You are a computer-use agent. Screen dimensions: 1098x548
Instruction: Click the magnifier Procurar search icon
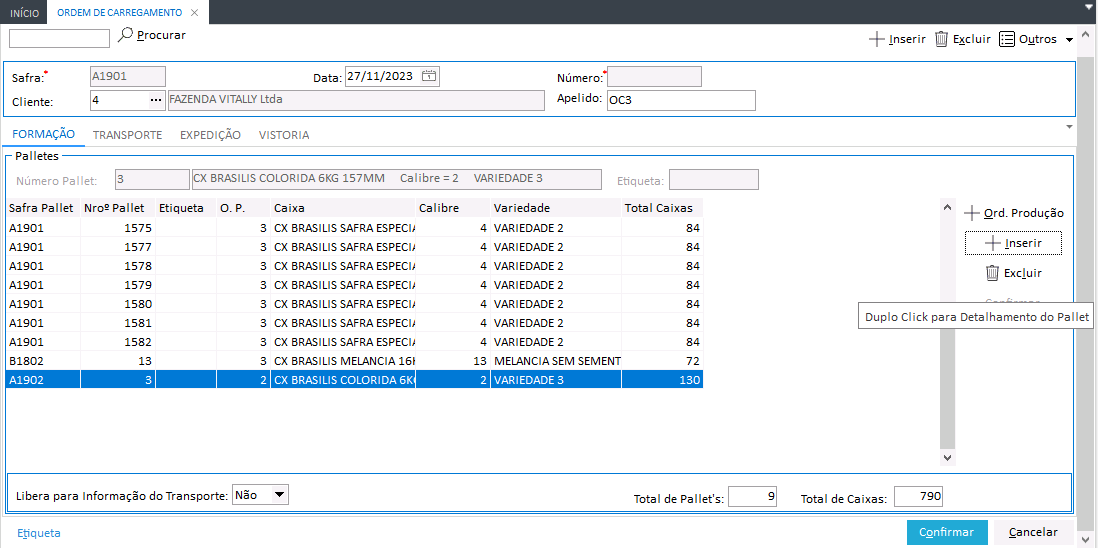[x=125, y=35]
